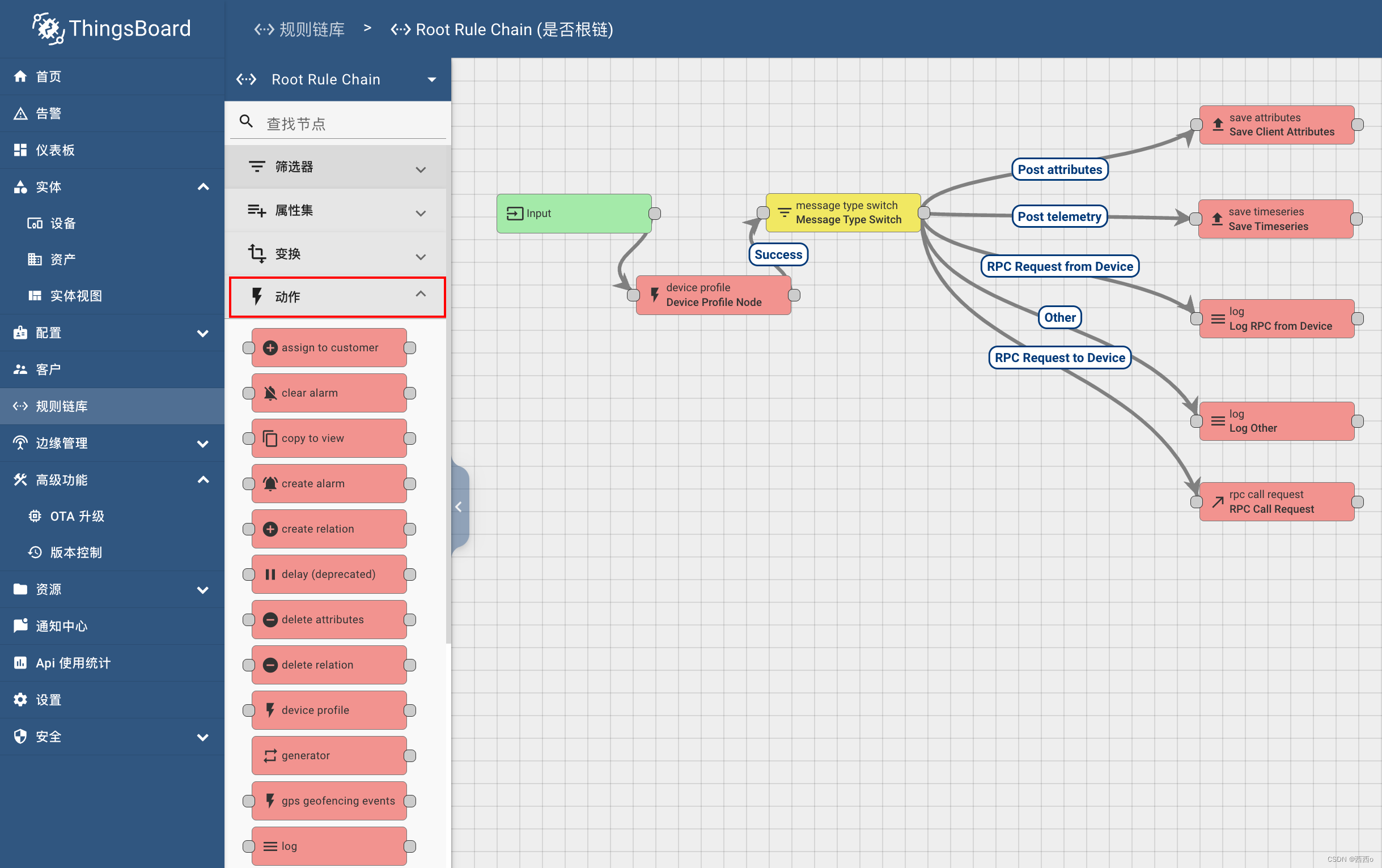Click the Save Timeseries upload icon
1382x868 pixels.
[1216, 219]
